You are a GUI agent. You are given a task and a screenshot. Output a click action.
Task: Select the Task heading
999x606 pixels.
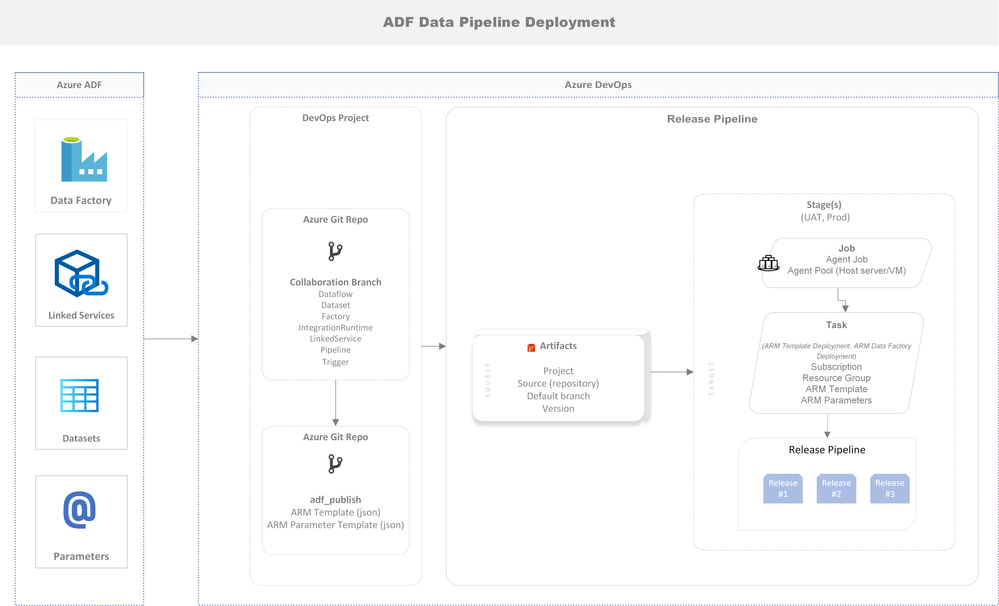[837, 325]
